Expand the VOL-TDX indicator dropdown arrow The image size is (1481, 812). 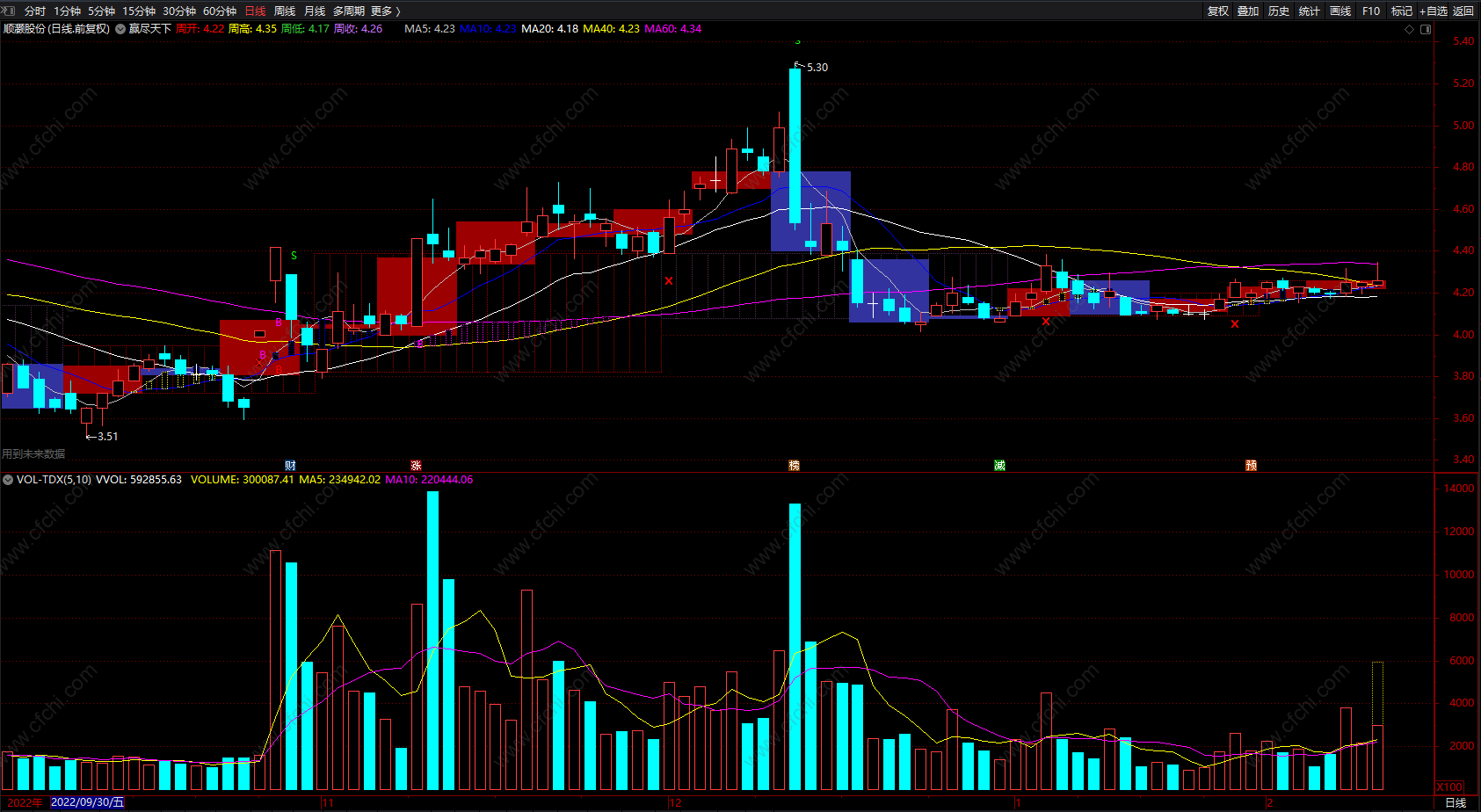(8, 480)
